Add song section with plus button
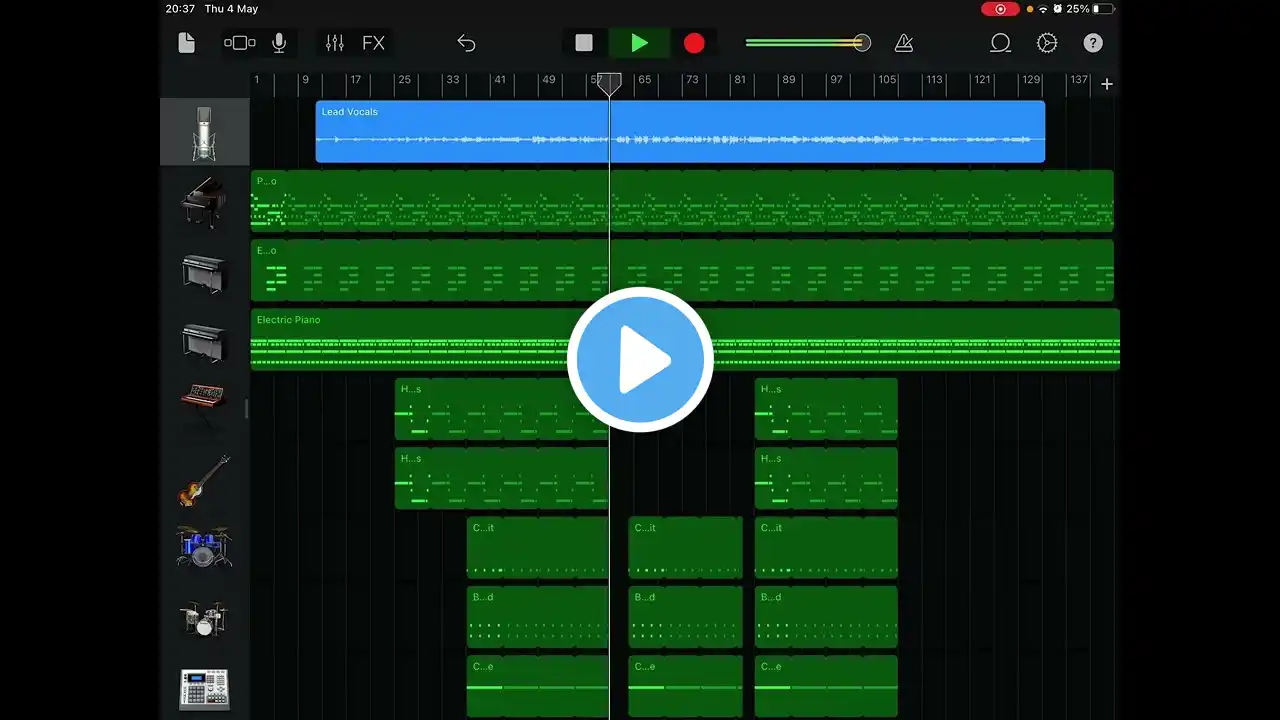This screenshot has width=1280, height=720. click(1106, 84)
